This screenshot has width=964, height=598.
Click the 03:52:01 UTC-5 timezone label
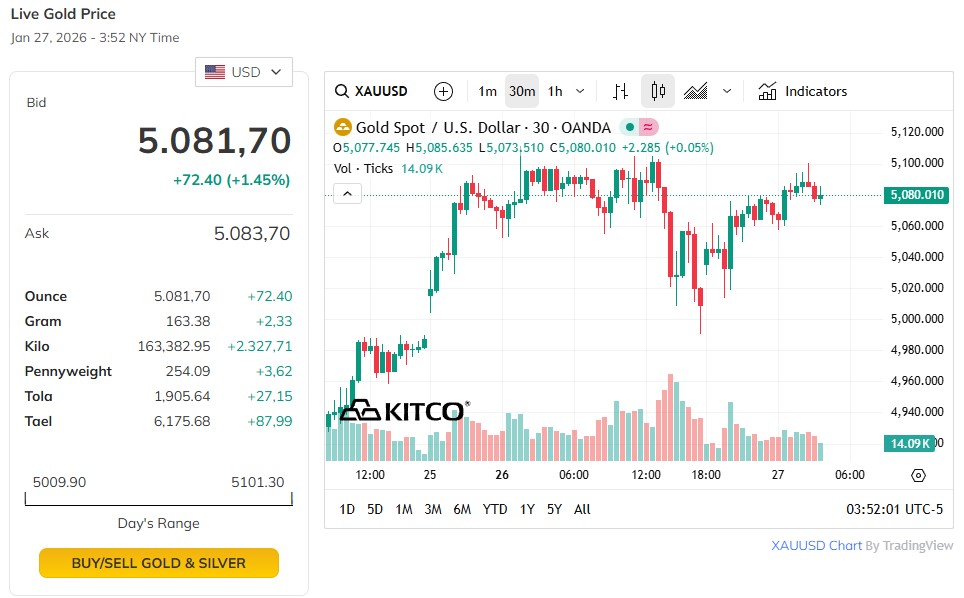coord(894,509)
